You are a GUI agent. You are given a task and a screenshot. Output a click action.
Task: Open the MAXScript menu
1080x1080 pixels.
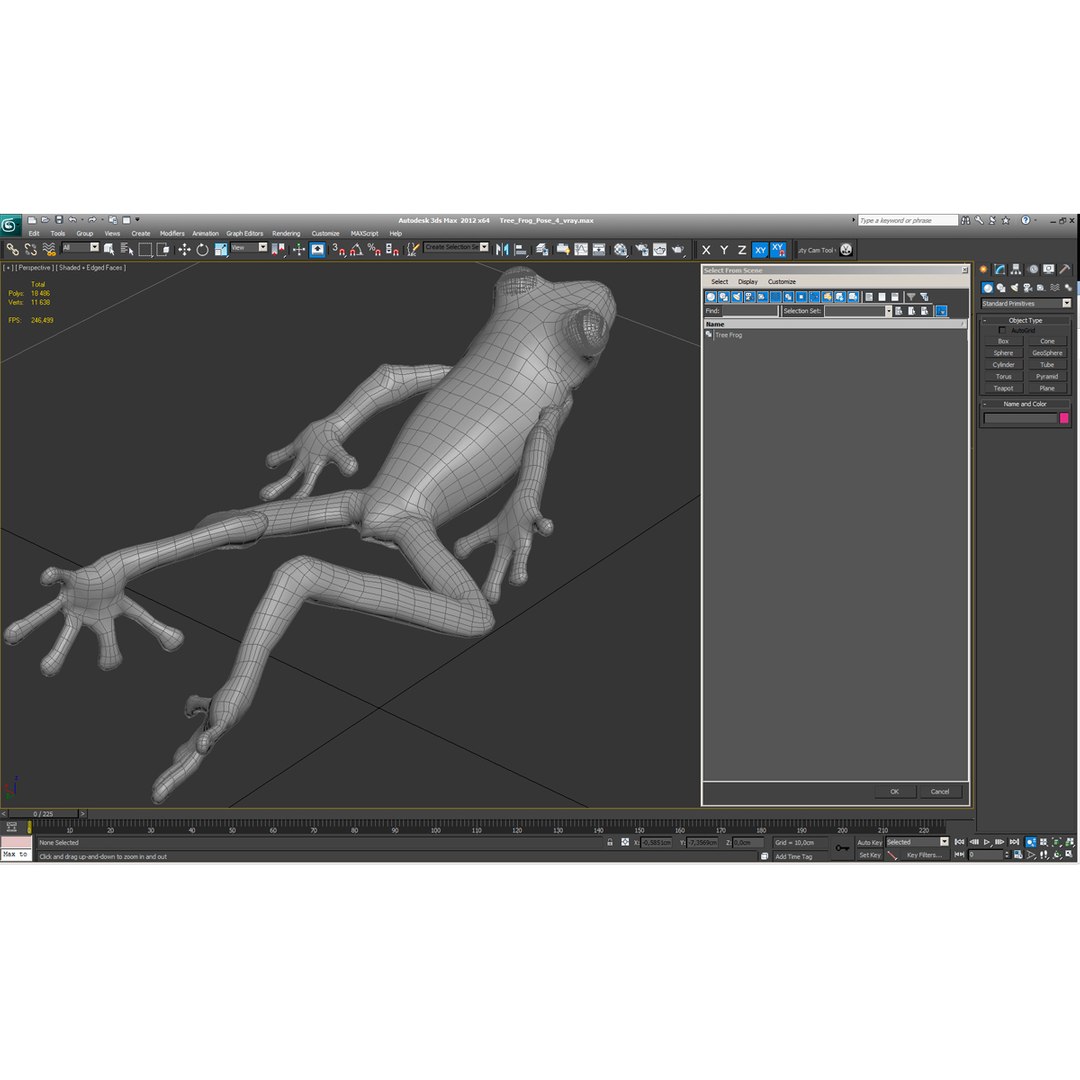tap(364, 233)
